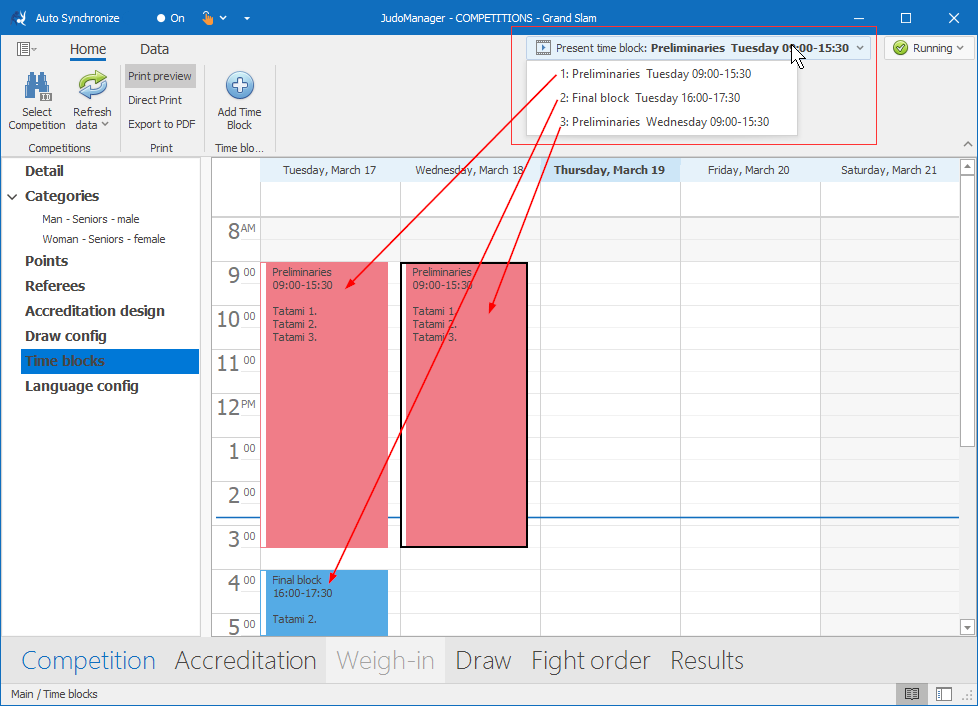Click Saturday, March 21 day header
Screen dimensions: 978x706
point(889,170)
